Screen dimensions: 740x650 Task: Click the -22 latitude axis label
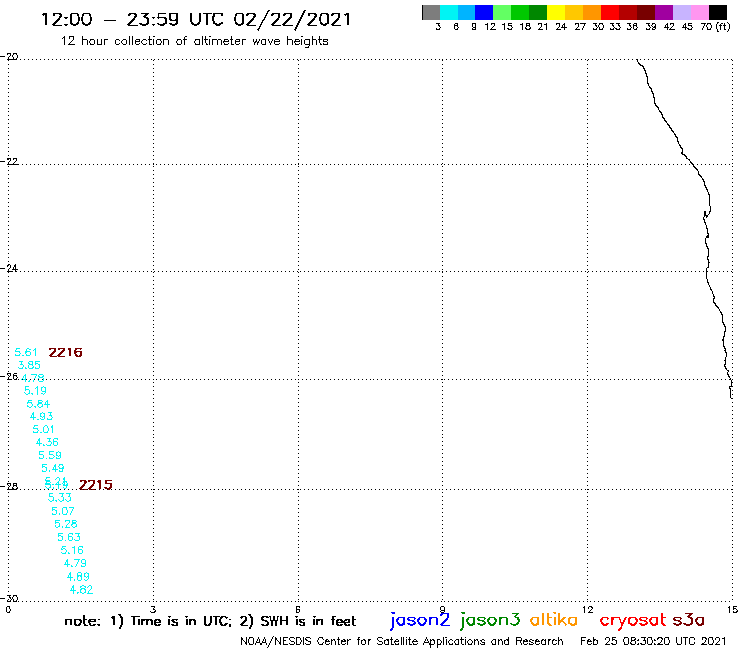tap(10, 161)
